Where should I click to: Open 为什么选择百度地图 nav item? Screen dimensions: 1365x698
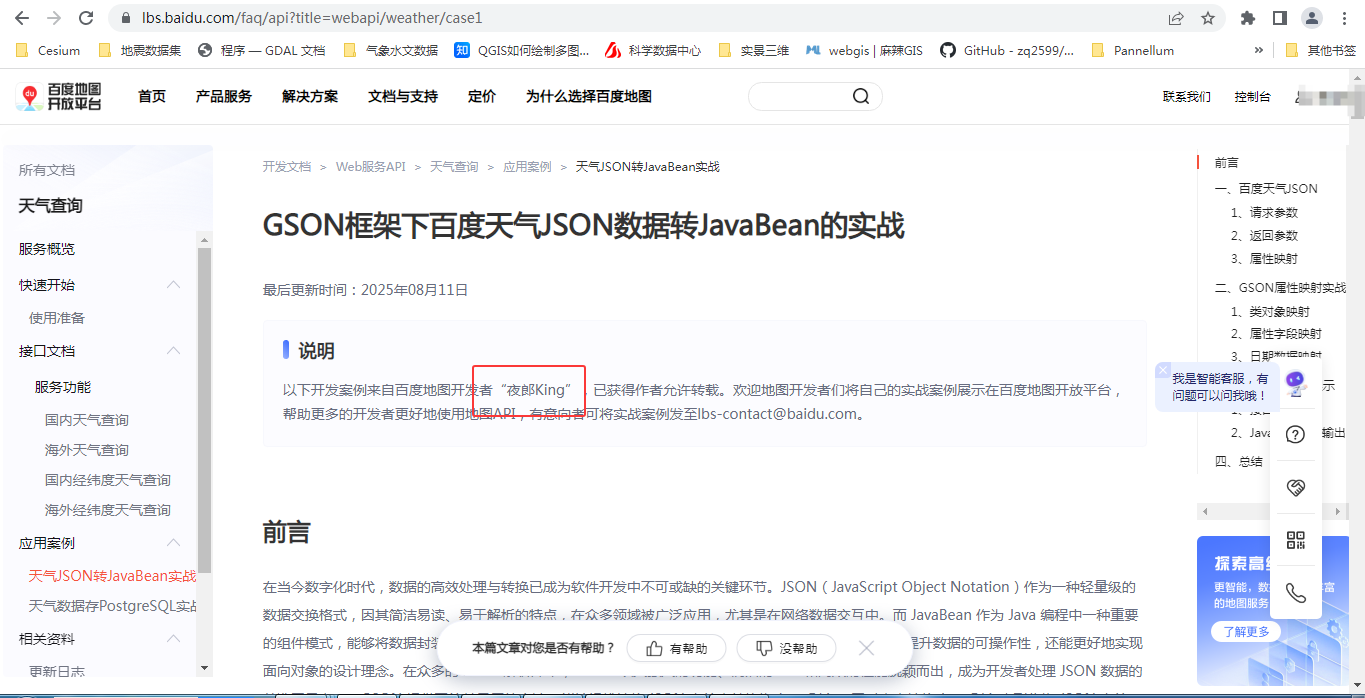click(589, 97)
